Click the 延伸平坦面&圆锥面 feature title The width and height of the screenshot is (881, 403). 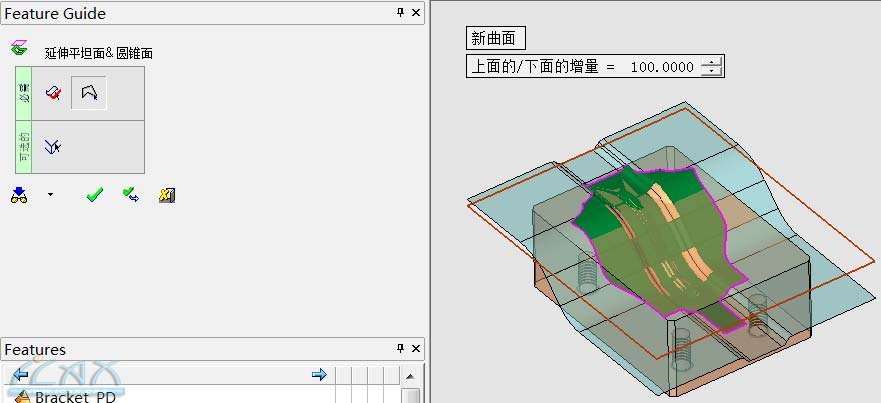[x=99, y=53]
